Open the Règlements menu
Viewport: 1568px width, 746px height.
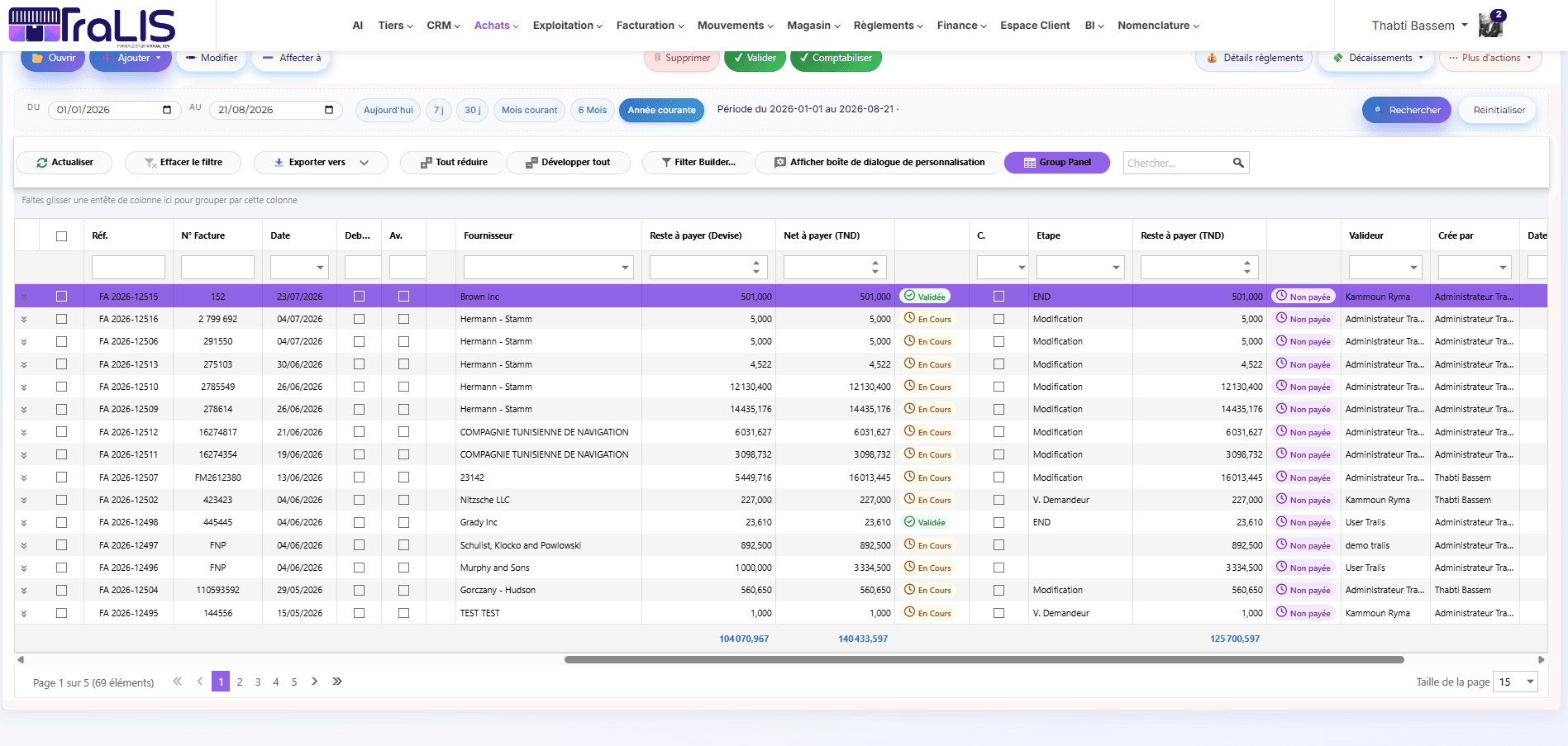tap(888, 26)
